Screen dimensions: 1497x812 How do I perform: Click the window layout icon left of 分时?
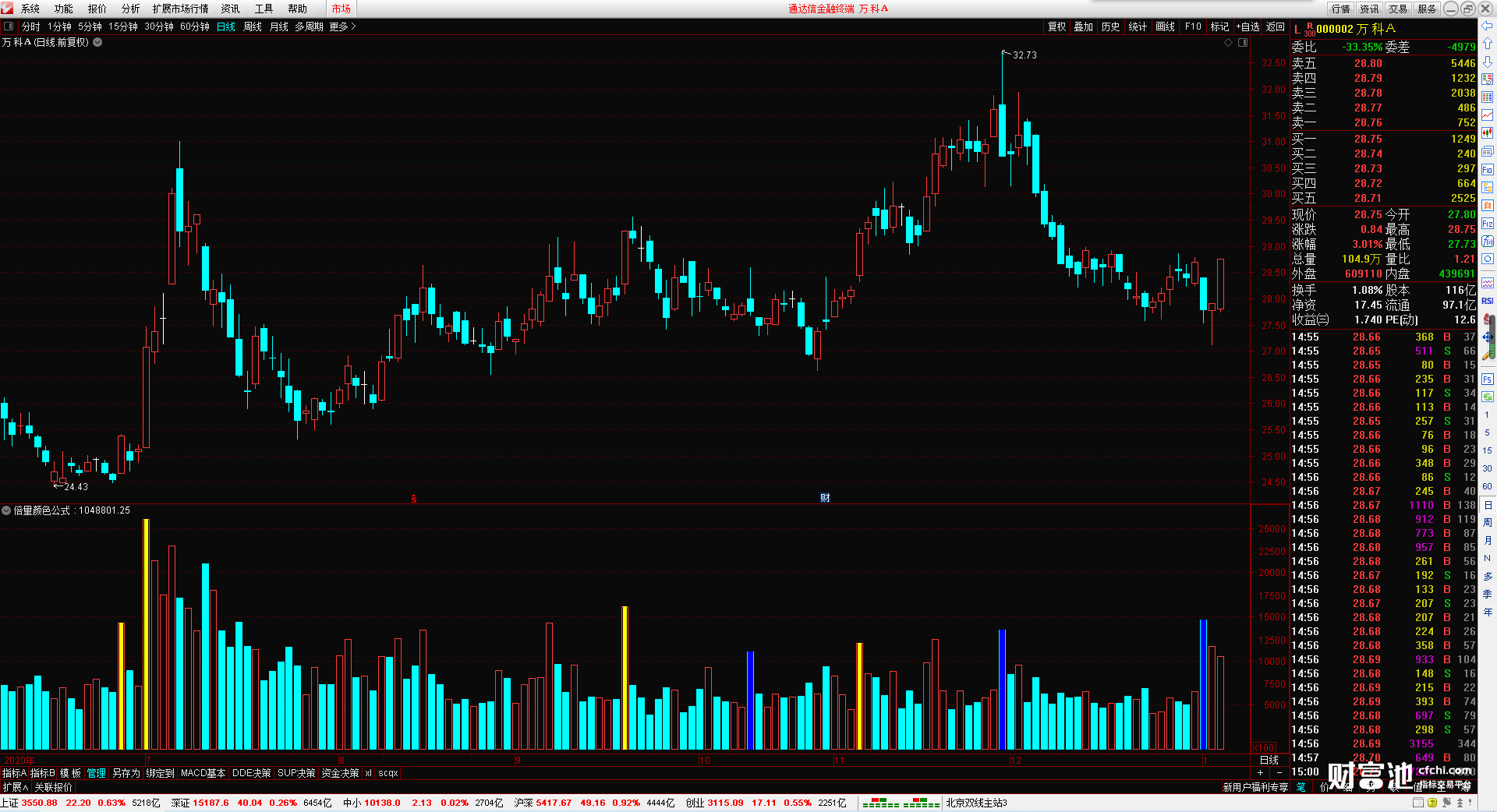pos(9,26)
